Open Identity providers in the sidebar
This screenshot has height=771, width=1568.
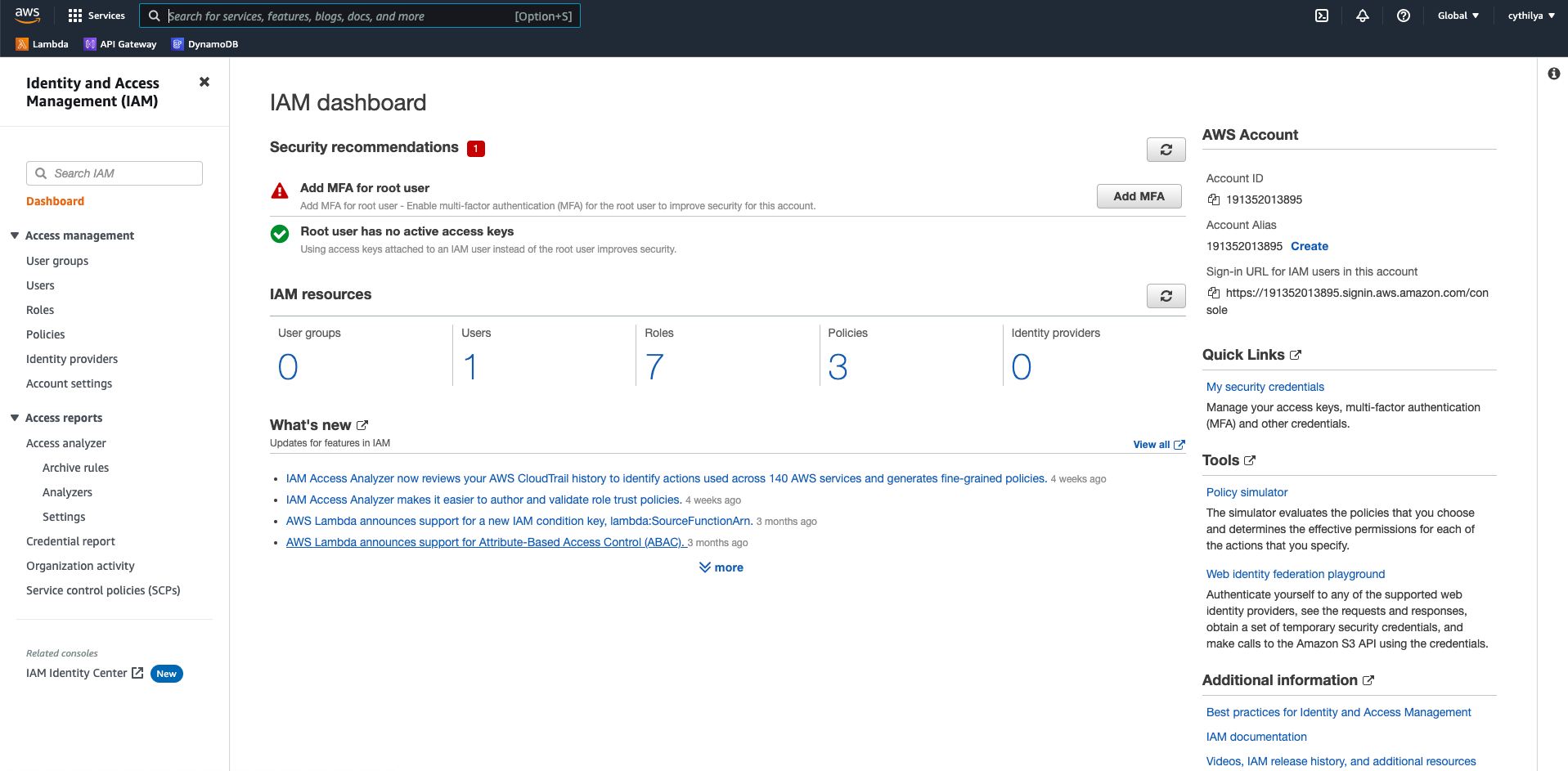(72, 359)
